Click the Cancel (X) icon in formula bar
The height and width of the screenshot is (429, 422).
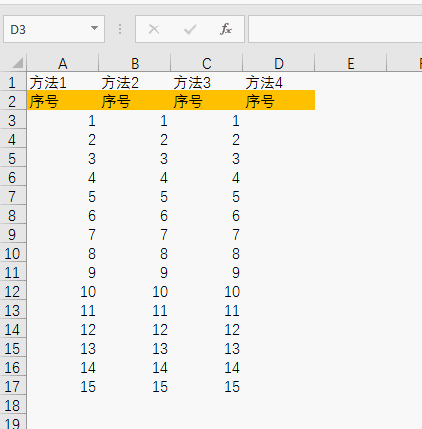[154, 29]
